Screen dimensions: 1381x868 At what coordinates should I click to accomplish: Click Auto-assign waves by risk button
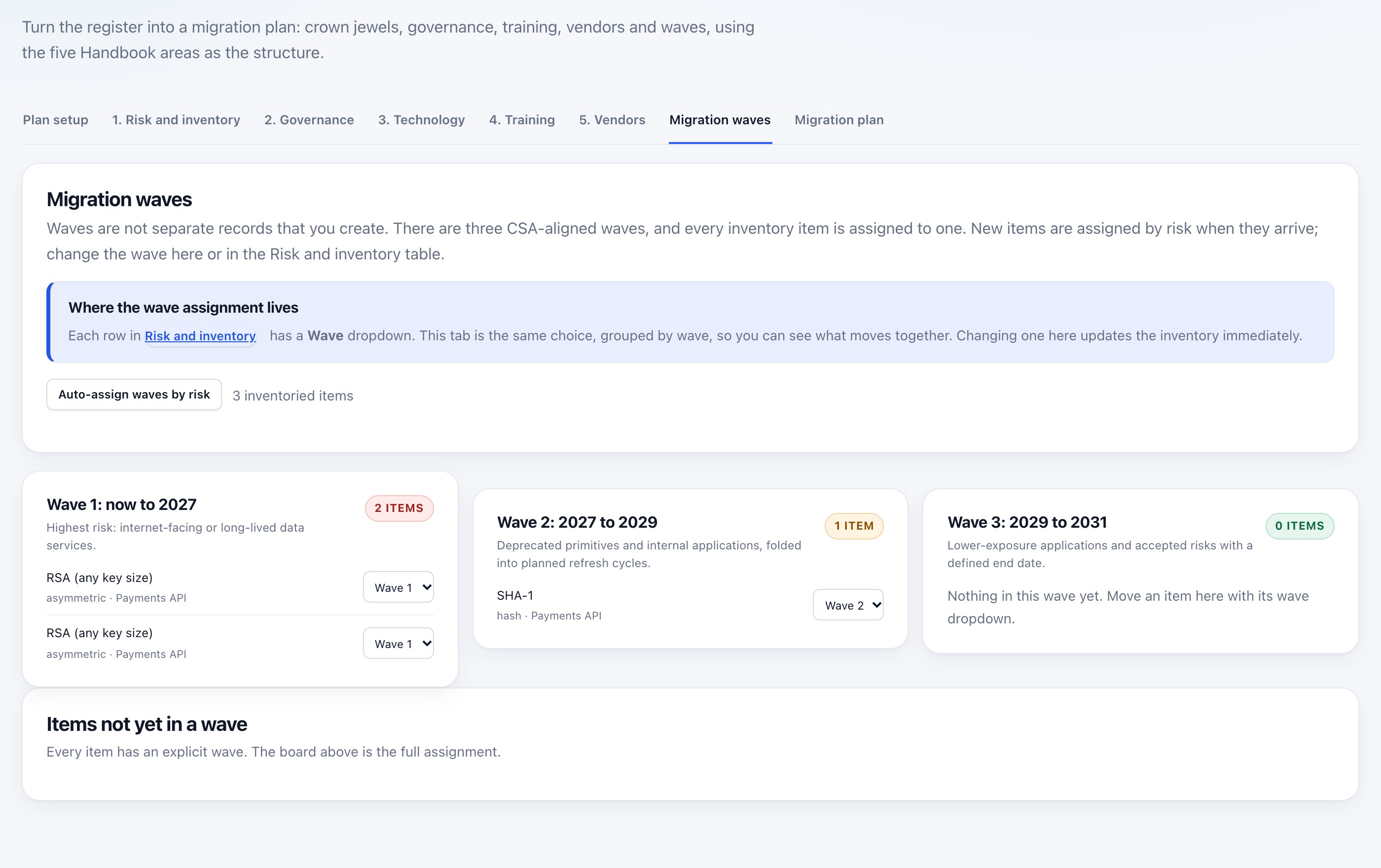[x=134, y=395]
